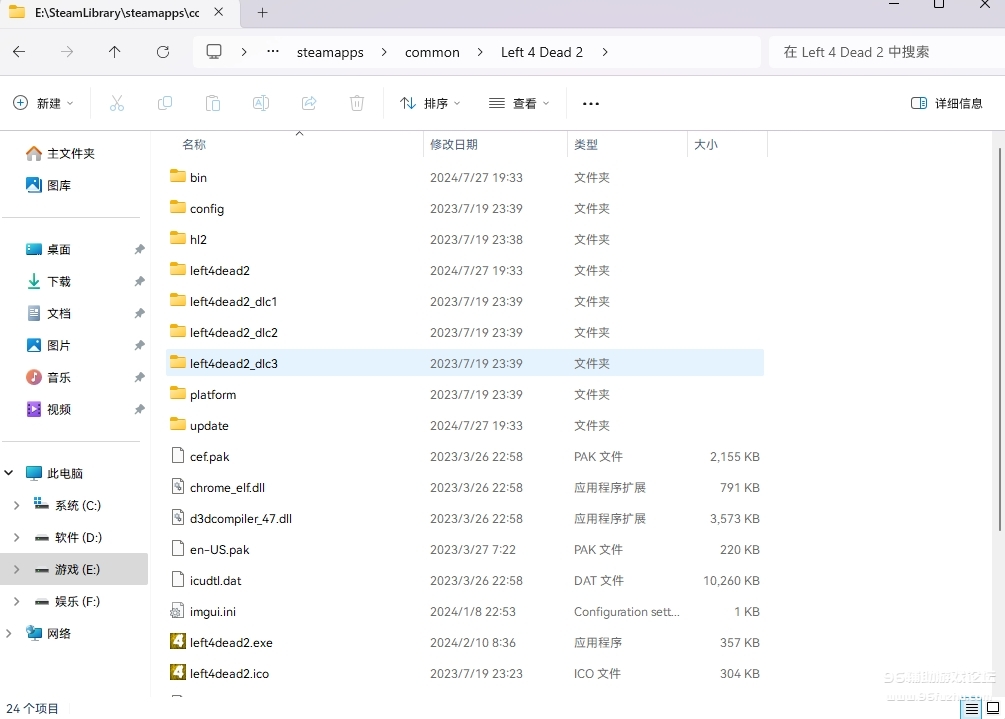Open the 新建 new item menu
The width and height of the screenshot is (1005, 719).
38,103
